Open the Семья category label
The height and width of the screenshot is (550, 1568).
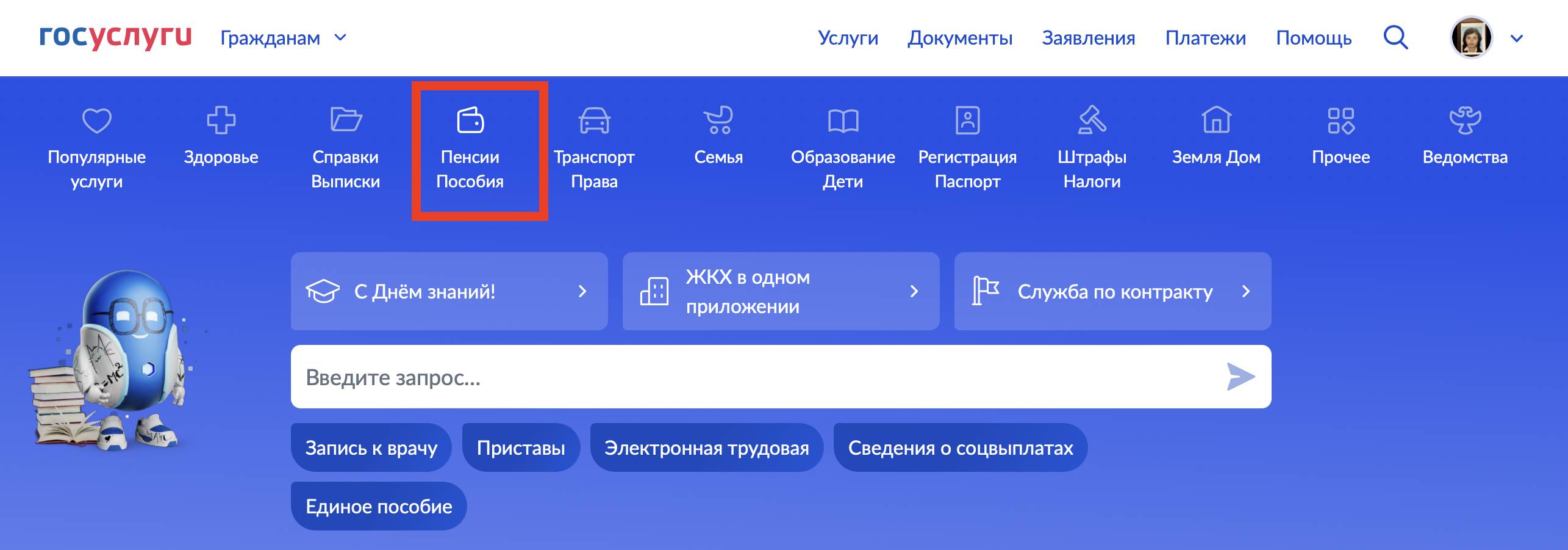pos(718,157)
